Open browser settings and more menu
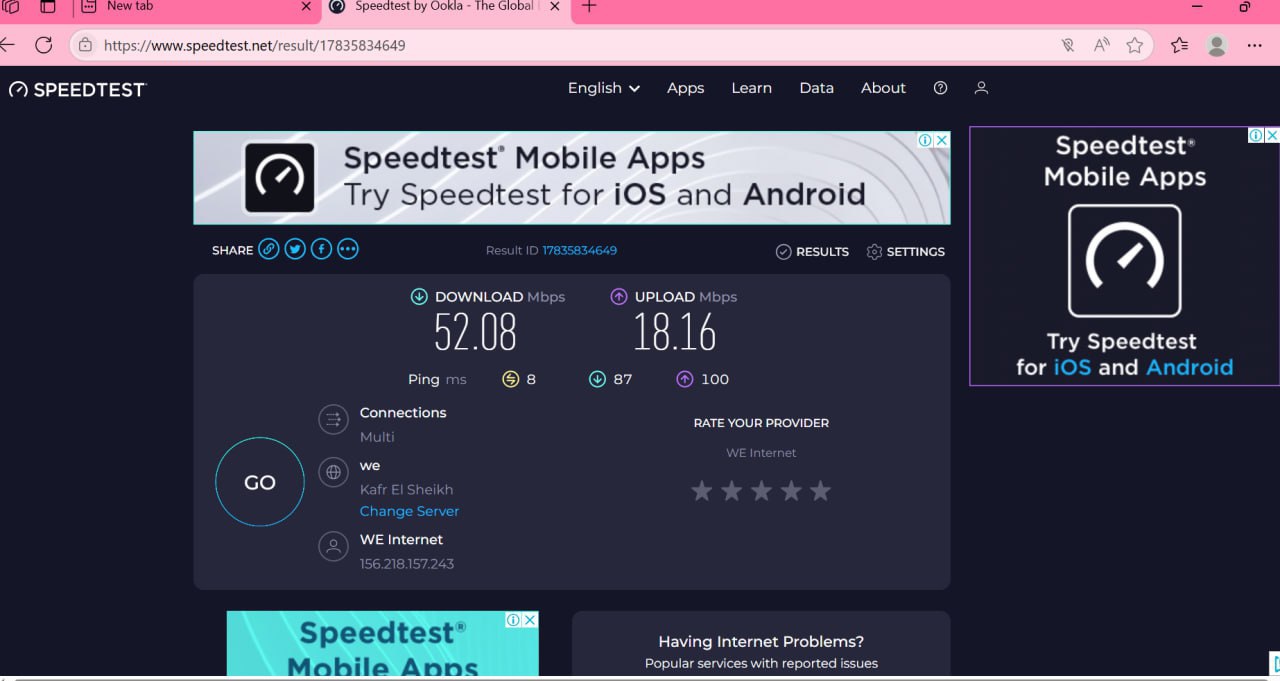This screenshot has width=1280, height=681. click(1254, 45)
